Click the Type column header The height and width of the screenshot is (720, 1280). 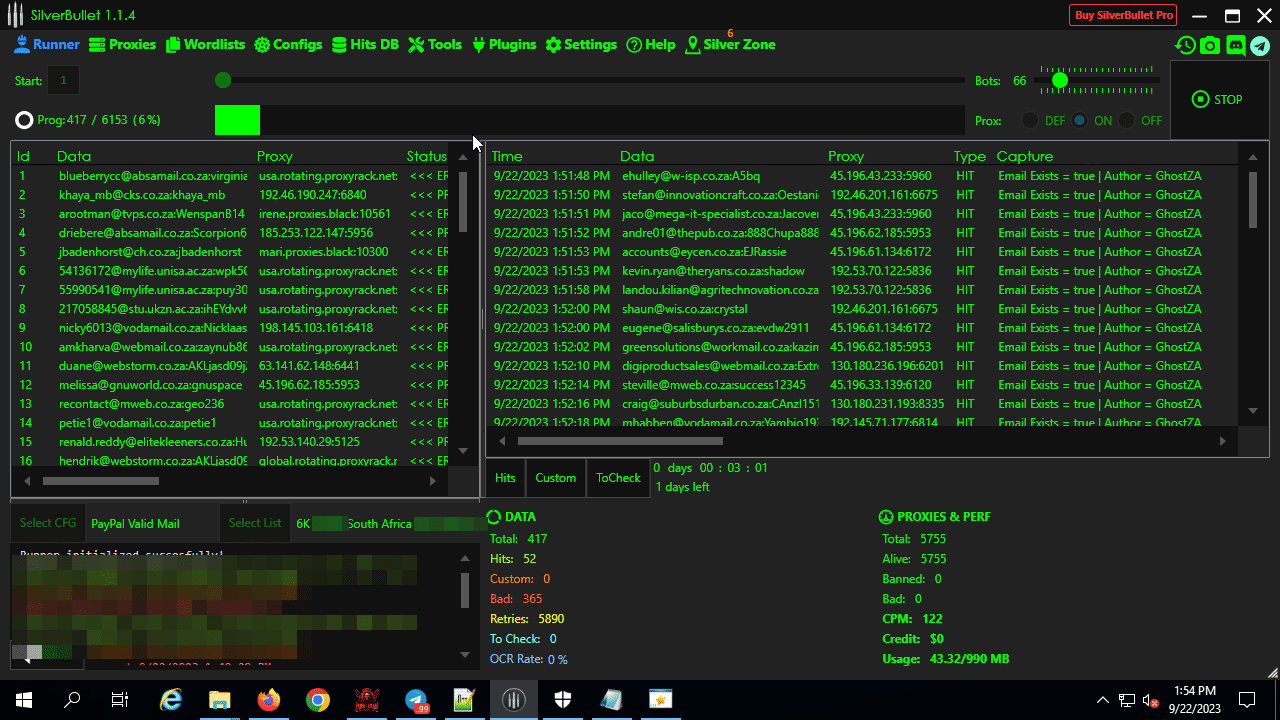coord(970,156)
